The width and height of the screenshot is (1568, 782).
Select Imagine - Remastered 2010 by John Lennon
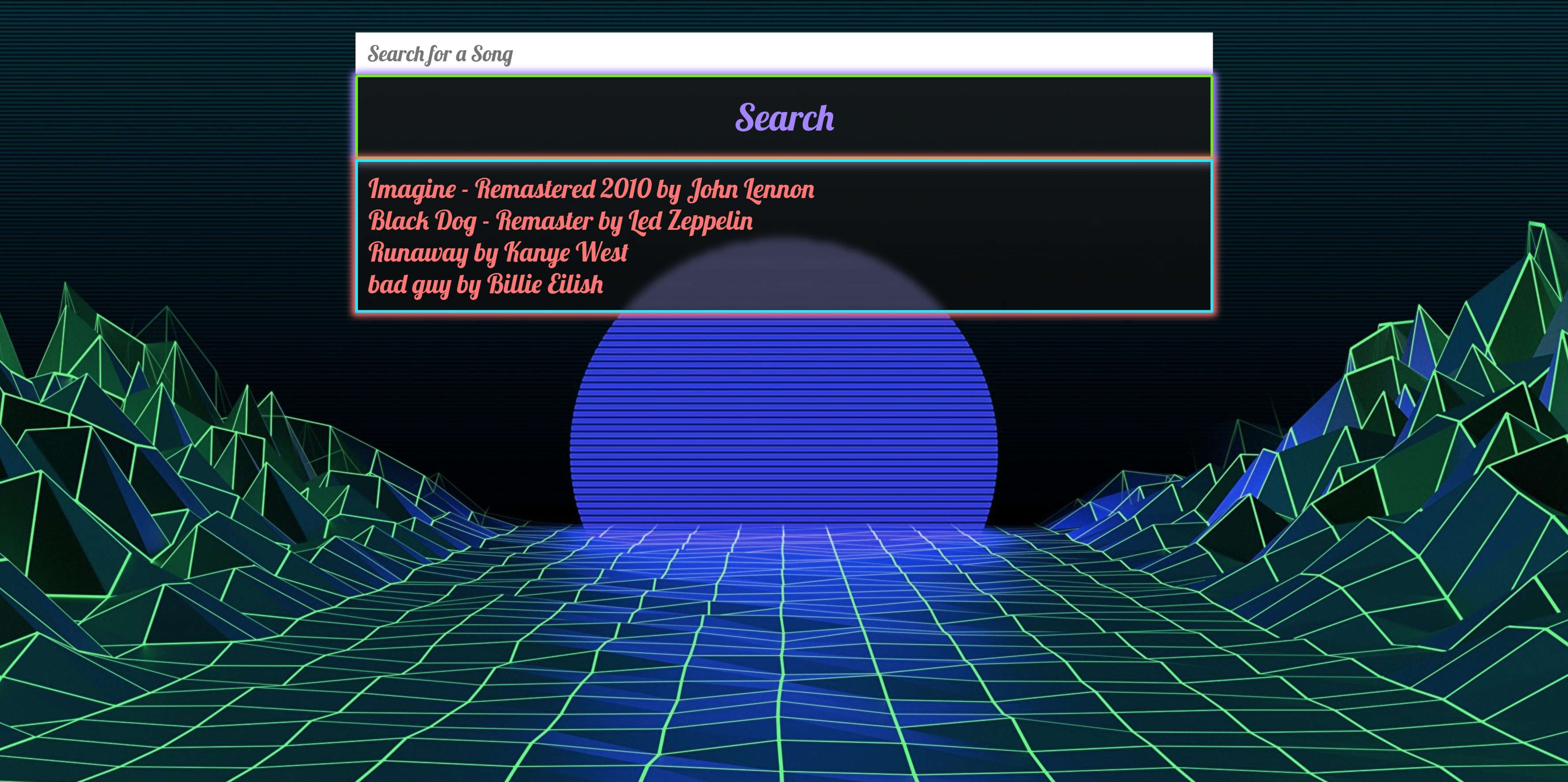coord(591,189)
